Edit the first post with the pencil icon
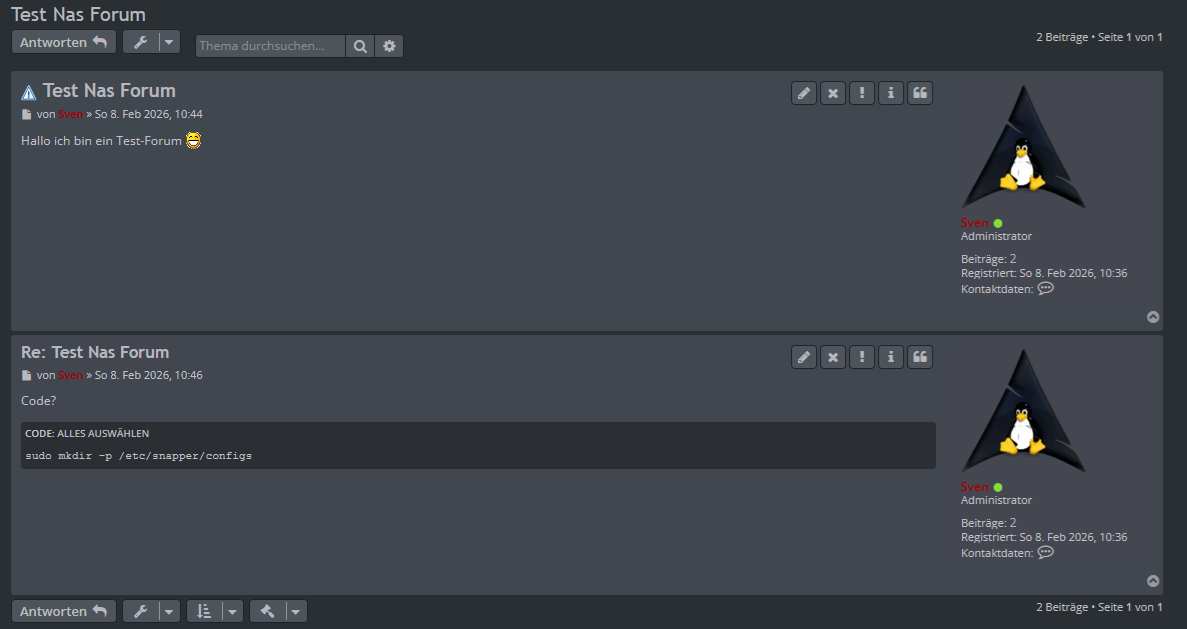The width and height of the screenshot is (1187, 629). [804, 93]
